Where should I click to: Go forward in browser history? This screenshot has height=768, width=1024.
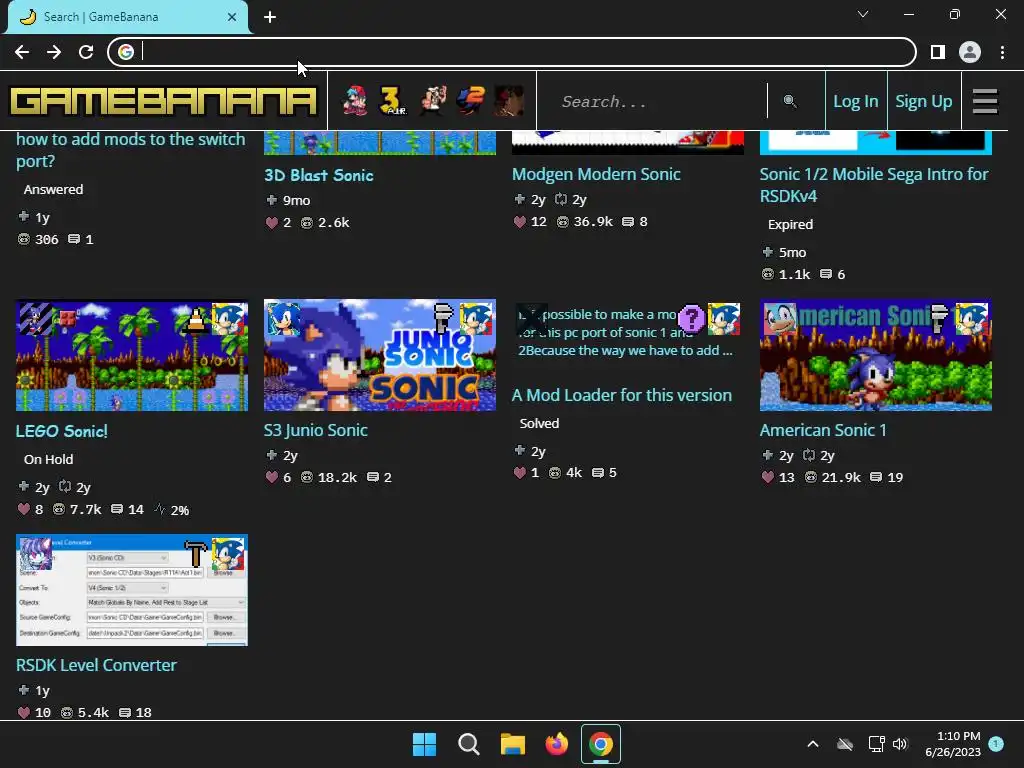pos(54,52)
